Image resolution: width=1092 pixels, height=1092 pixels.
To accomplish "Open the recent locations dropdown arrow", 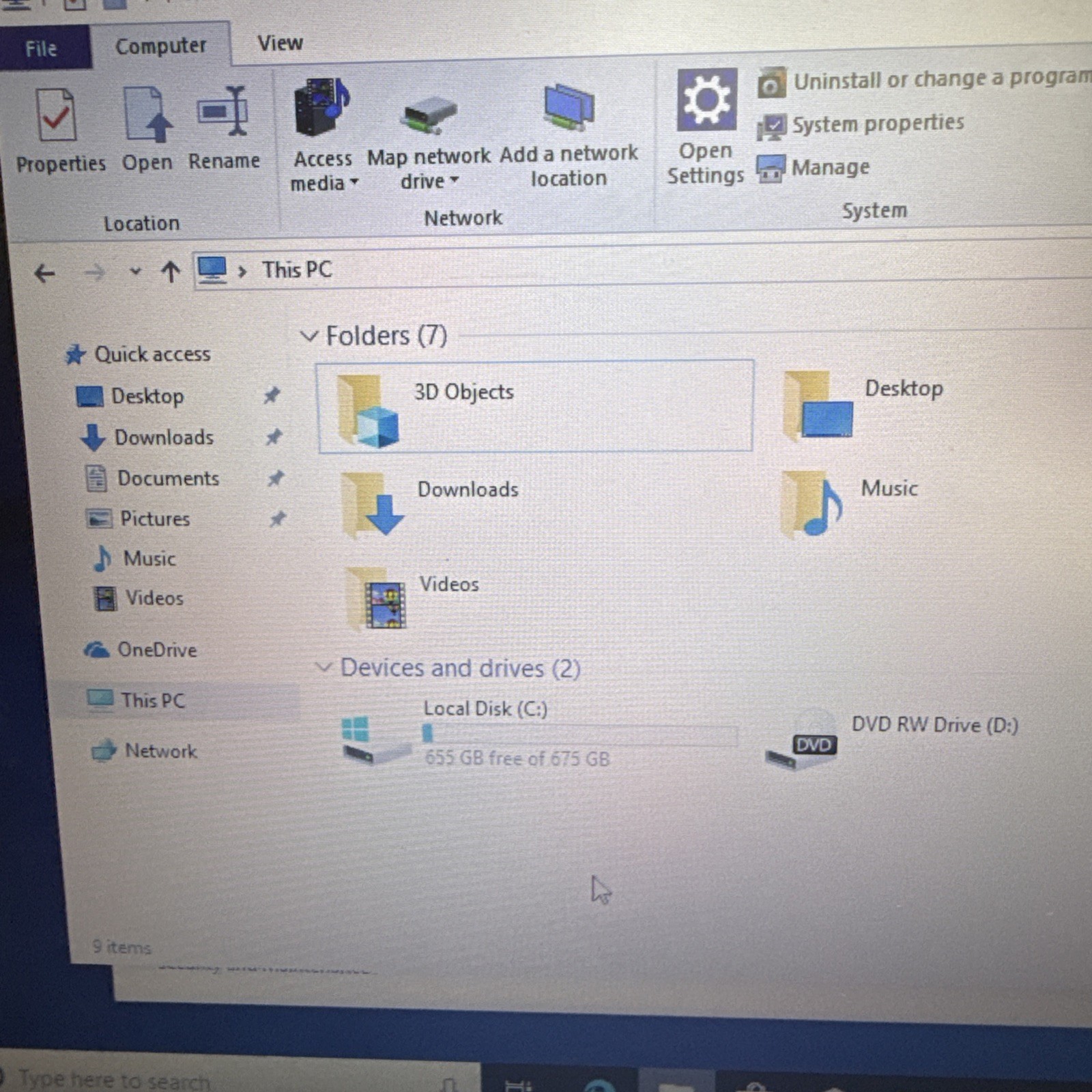I will click(x=135, y=272).
